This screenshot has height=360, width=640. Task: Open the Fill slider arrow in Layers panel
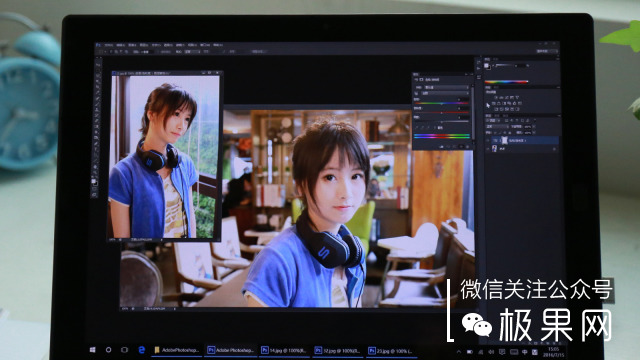pyautogui.click(x=534, y=133)
